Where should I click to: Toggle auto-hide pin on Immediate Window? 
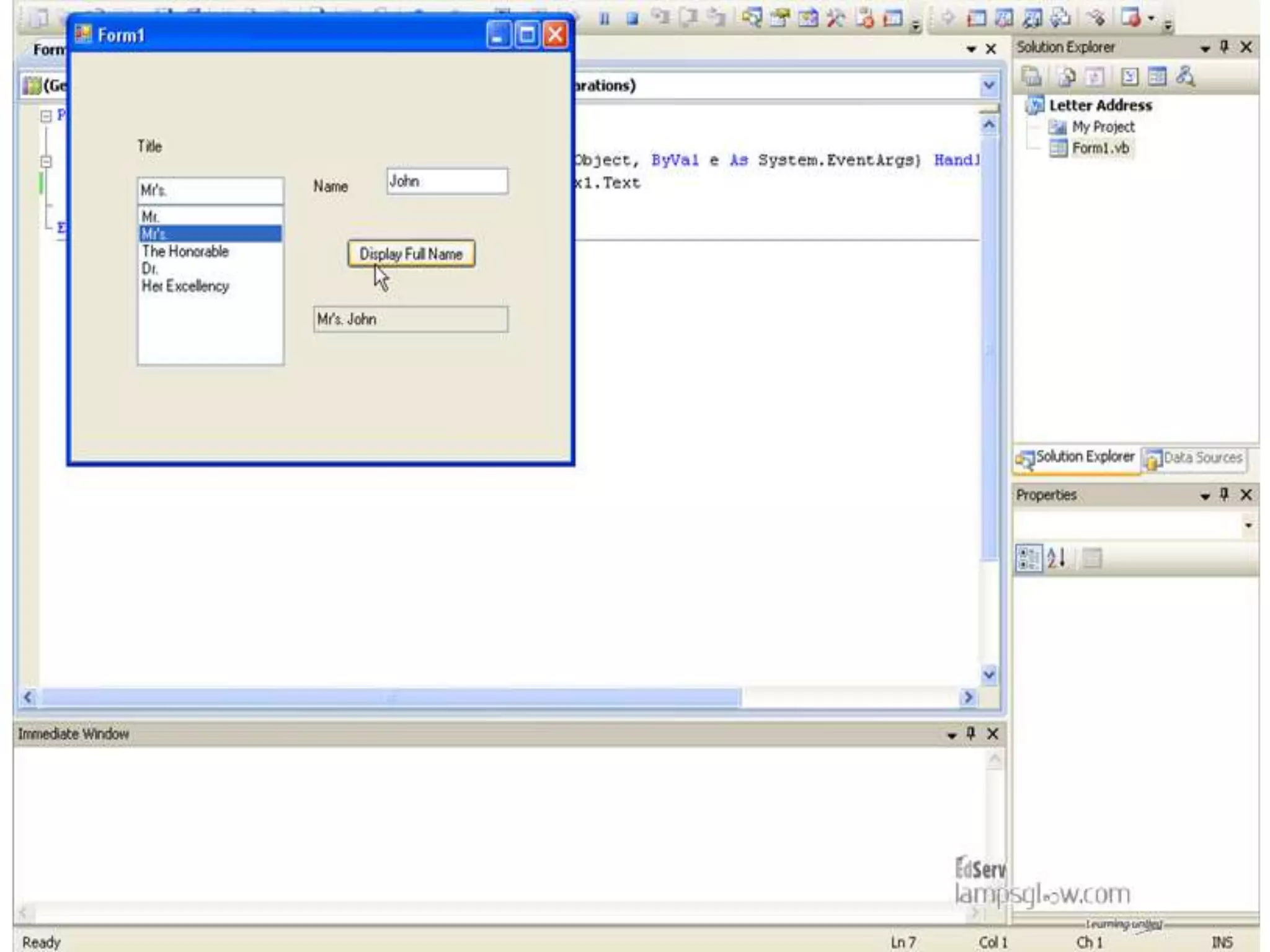(x=971, y=733)
